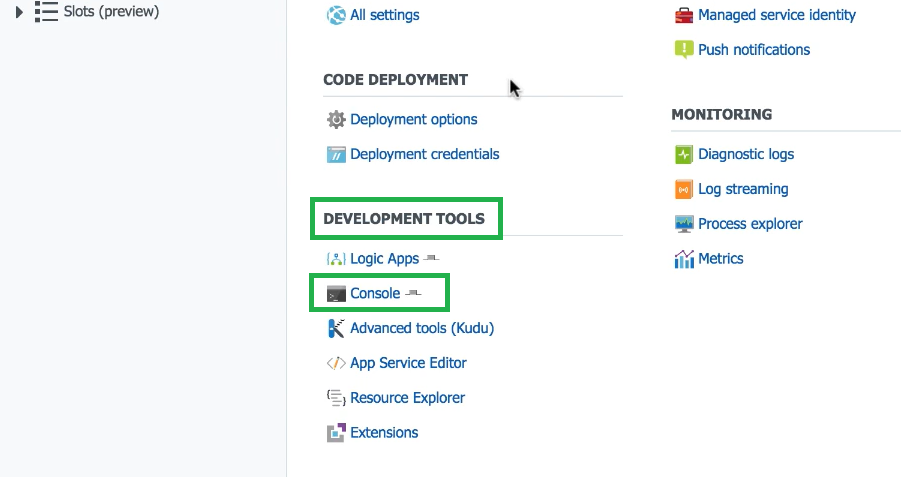
Task: Click the Logic Apps icon
Action: [336, 258]
